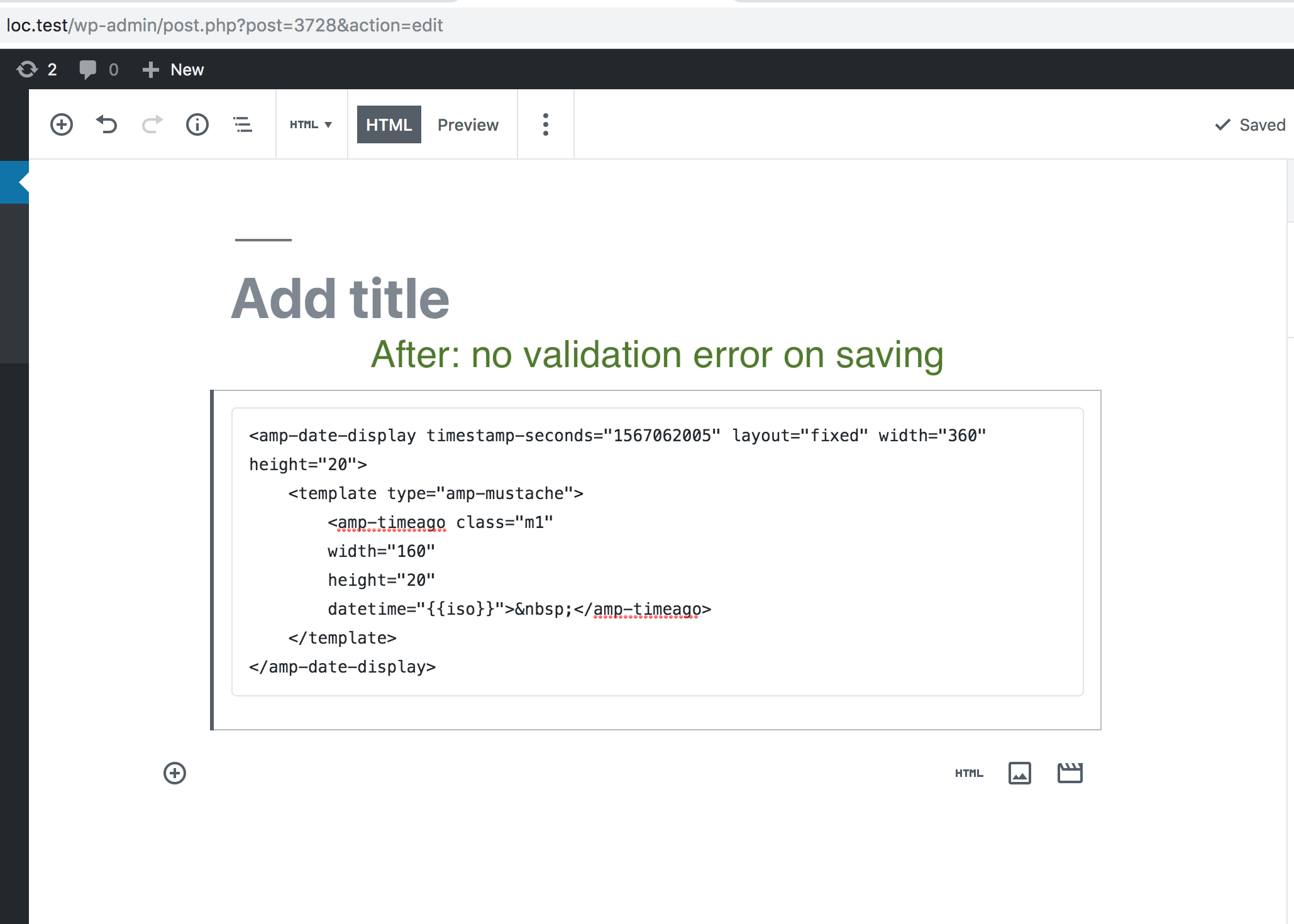Click the datetime="{{iso}}" line
Viewport: 1294px width, 924px height.
coord(519,609)
